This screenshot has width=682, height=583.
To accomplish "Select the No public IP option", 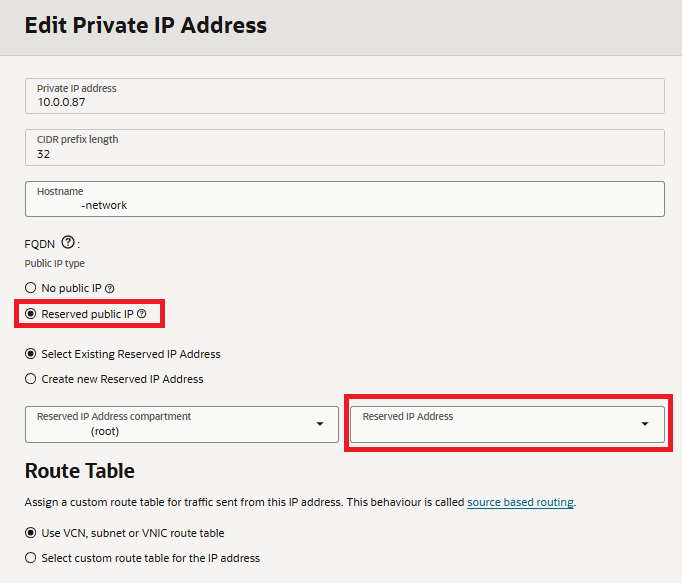I will pyautogui.click(x=31, y=288).
